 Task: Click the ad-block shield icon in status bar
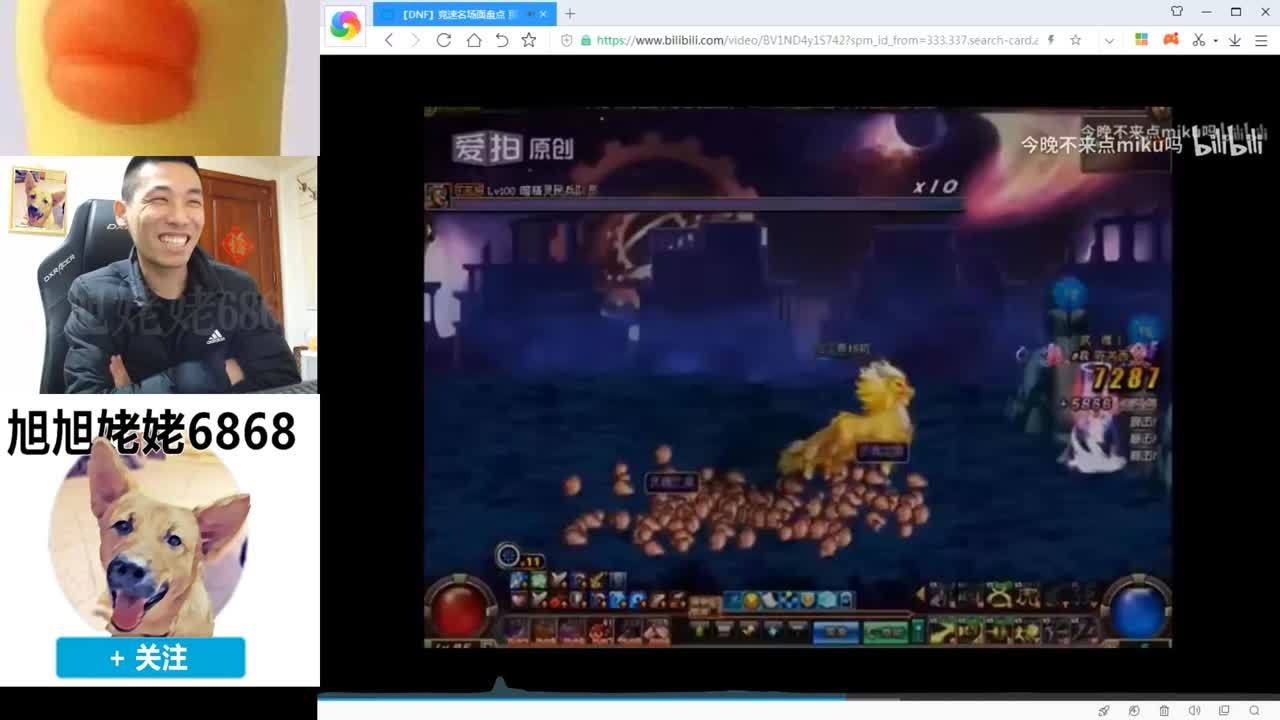pyautogui.click(x=1134, y=711)
